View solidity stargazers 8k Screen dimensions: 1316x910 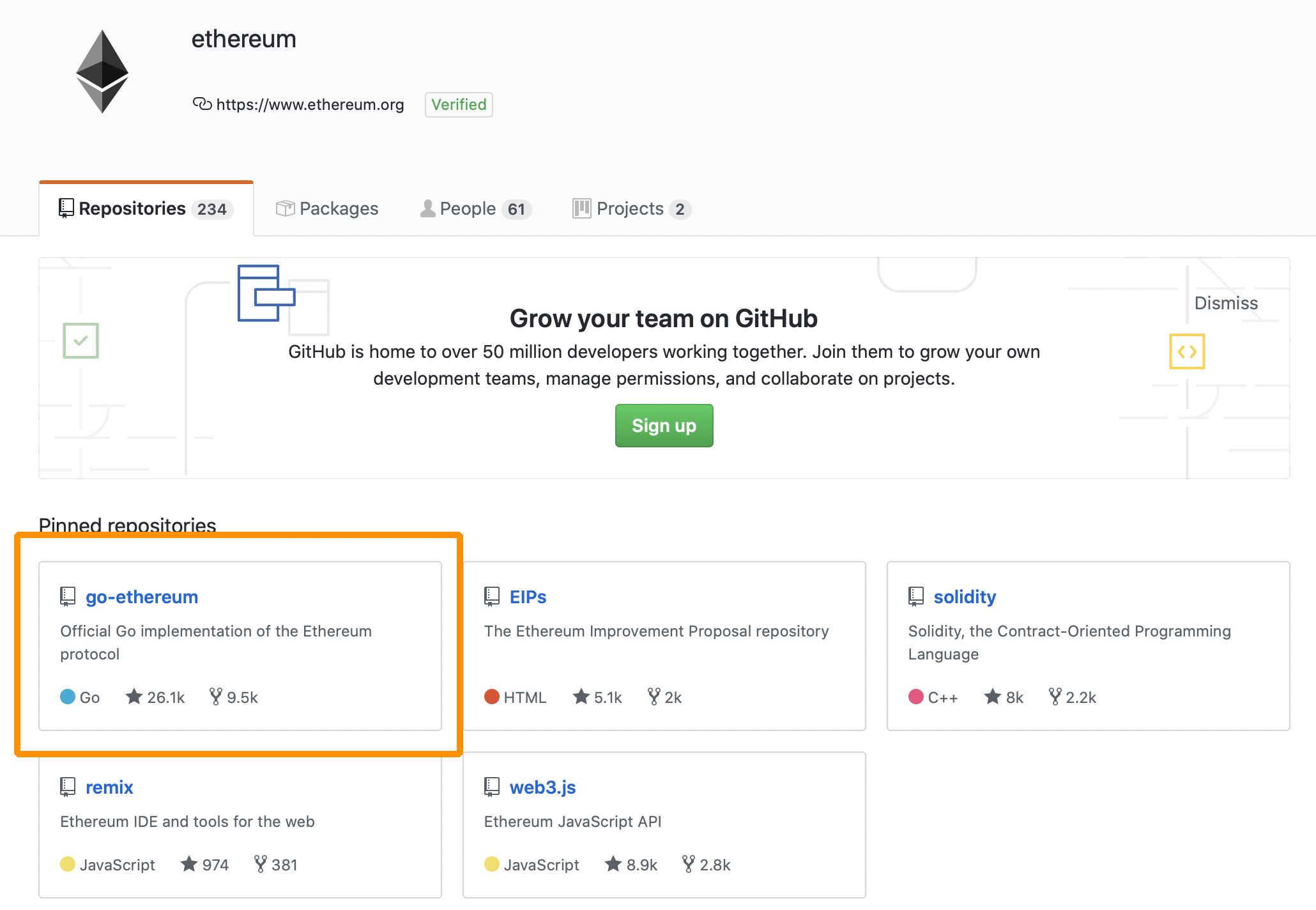pos(1004,697)
